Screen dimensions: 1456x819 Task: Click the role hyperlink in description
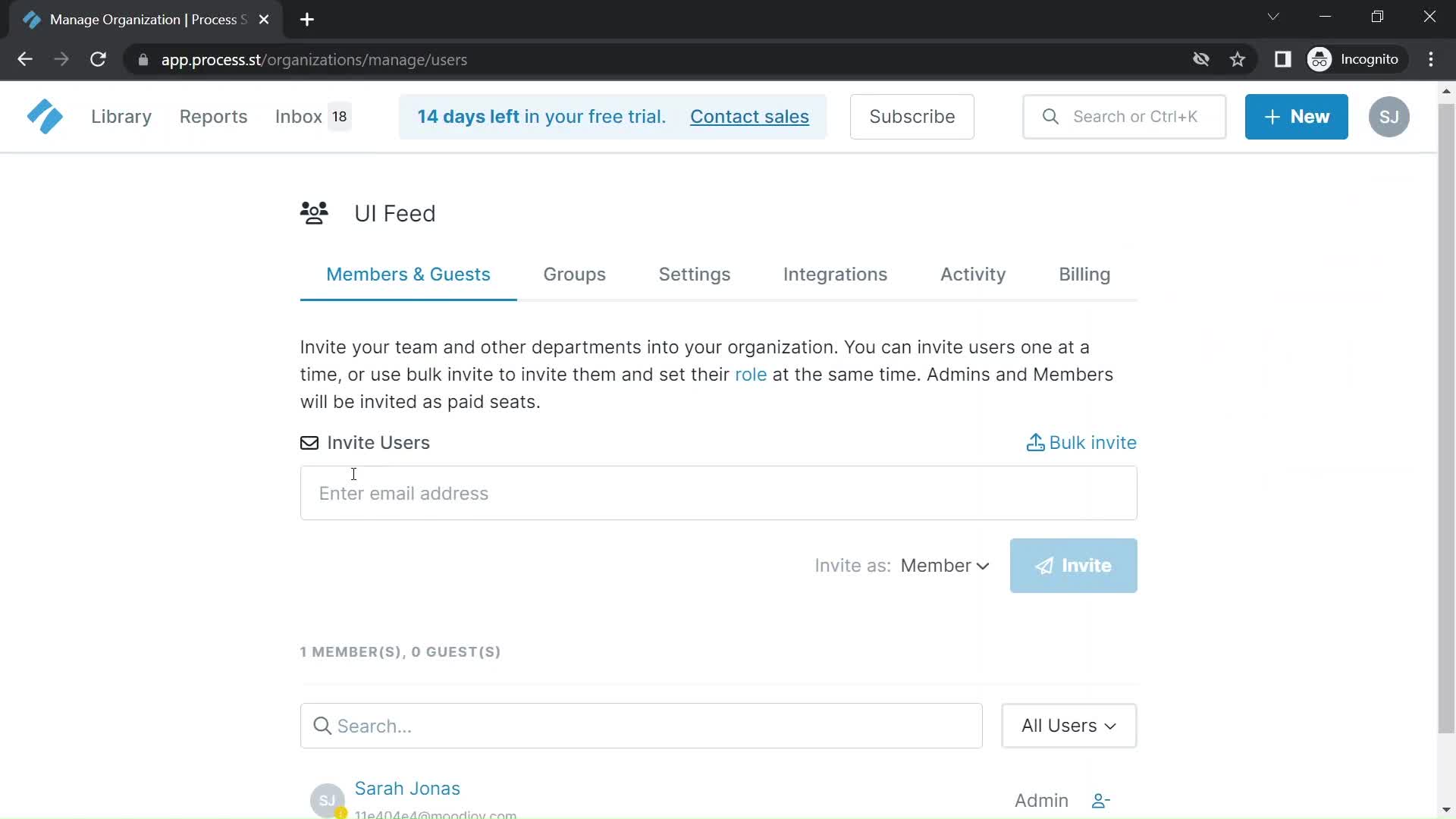click(750, 374)
